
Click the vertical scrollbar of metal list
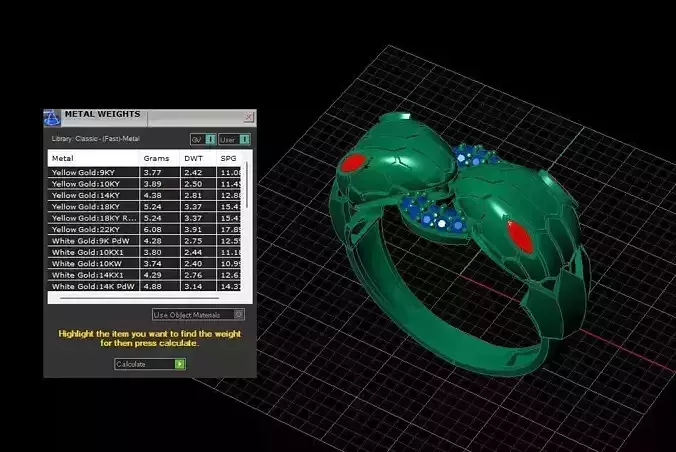click(247, 185)
